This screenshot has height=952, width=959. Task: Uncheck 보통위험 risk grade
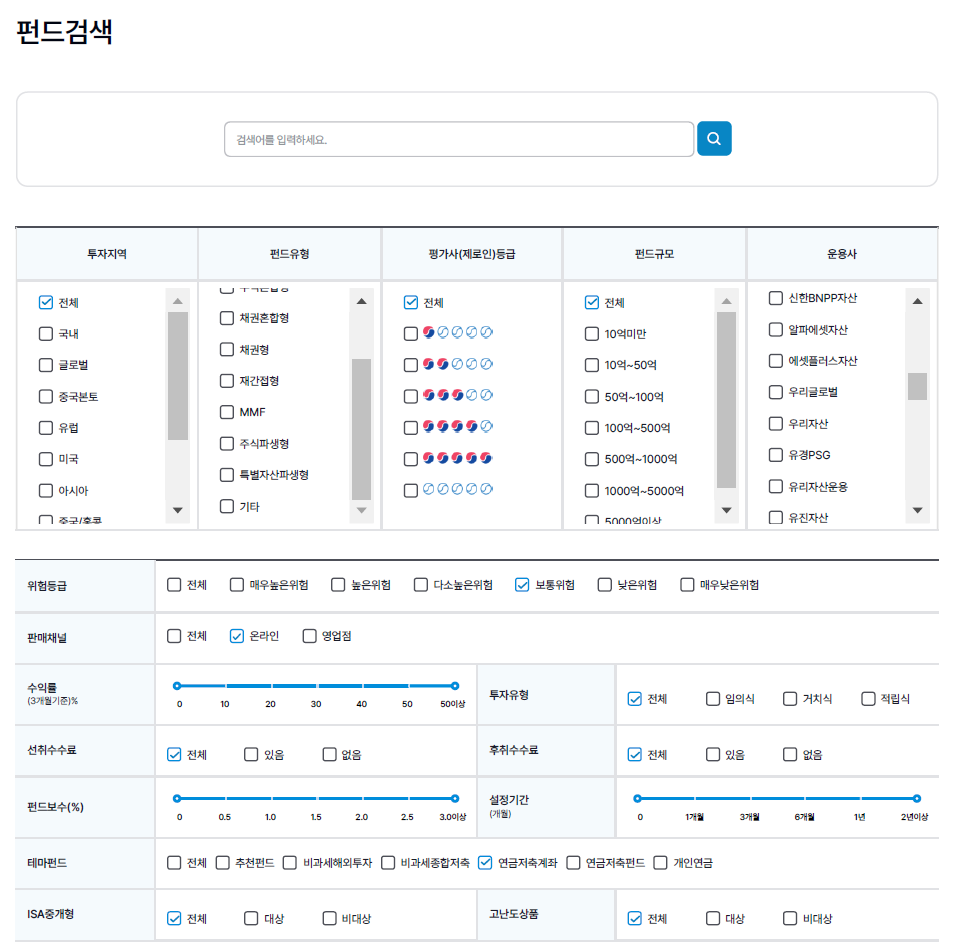[x=522, y=585]
